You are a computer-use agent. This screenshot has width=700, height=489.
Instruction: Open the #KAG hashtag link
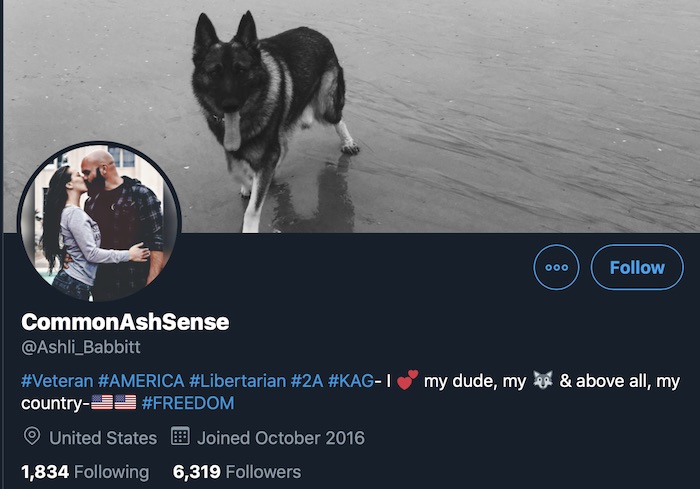coord(351,381)
